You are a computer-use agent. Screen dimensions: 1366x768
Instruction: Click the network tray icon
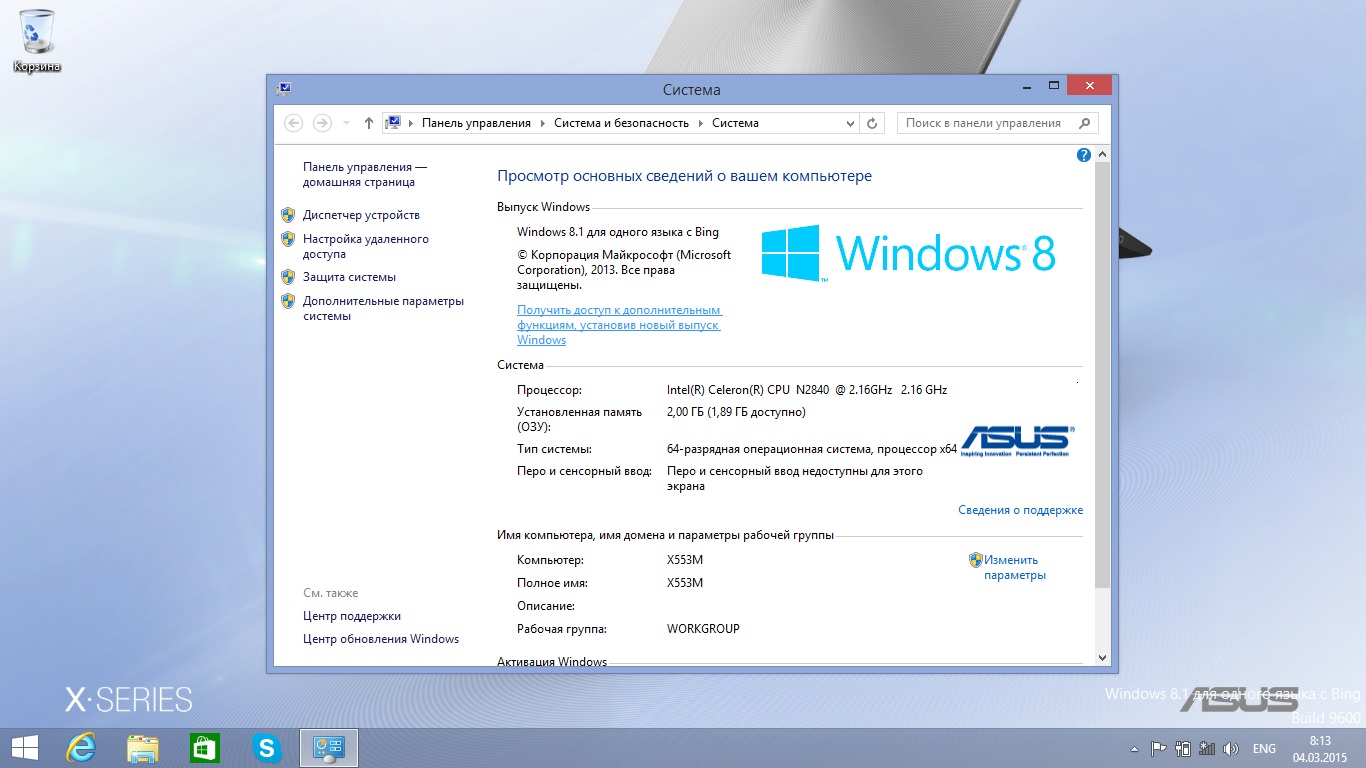[x=1207, y=748]
